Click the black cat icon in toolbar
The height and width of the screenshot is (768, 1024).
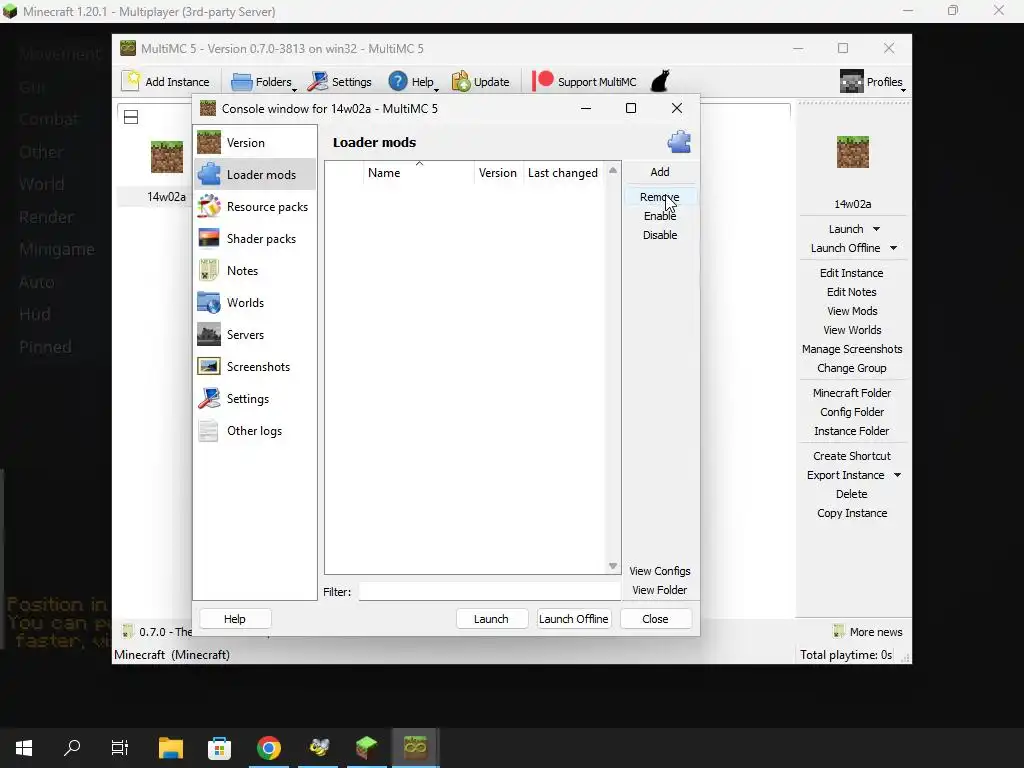point(660,81)
